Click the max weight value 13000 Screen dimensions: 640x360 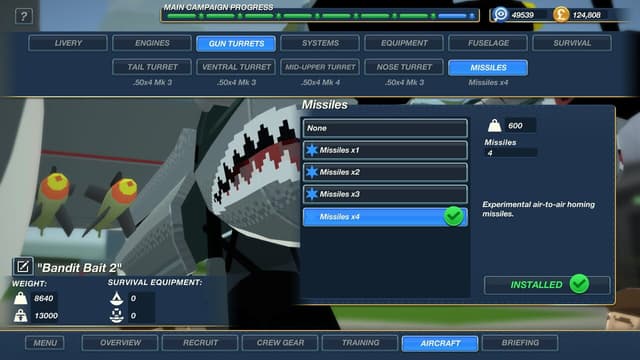point(46,316)
